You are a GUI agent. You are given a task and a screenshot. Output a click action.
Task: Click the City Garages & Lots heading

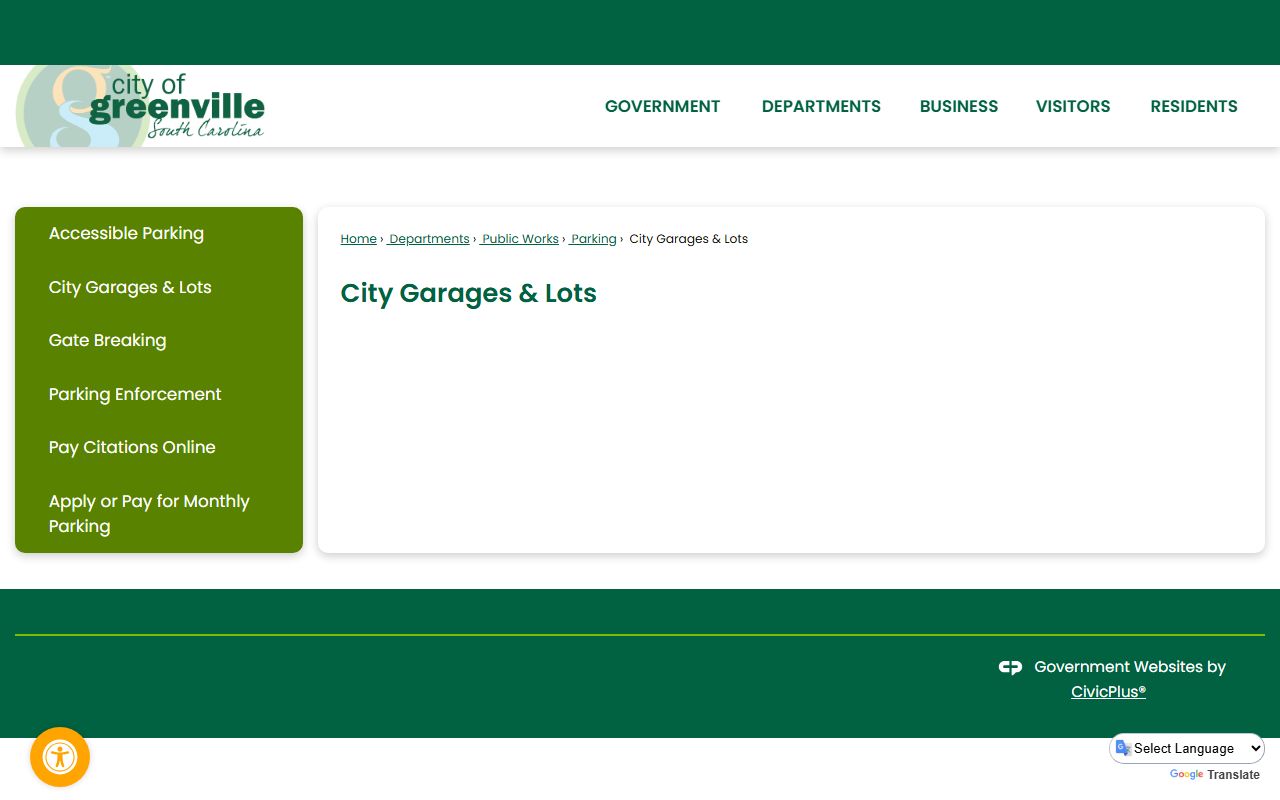click(468, 293)
